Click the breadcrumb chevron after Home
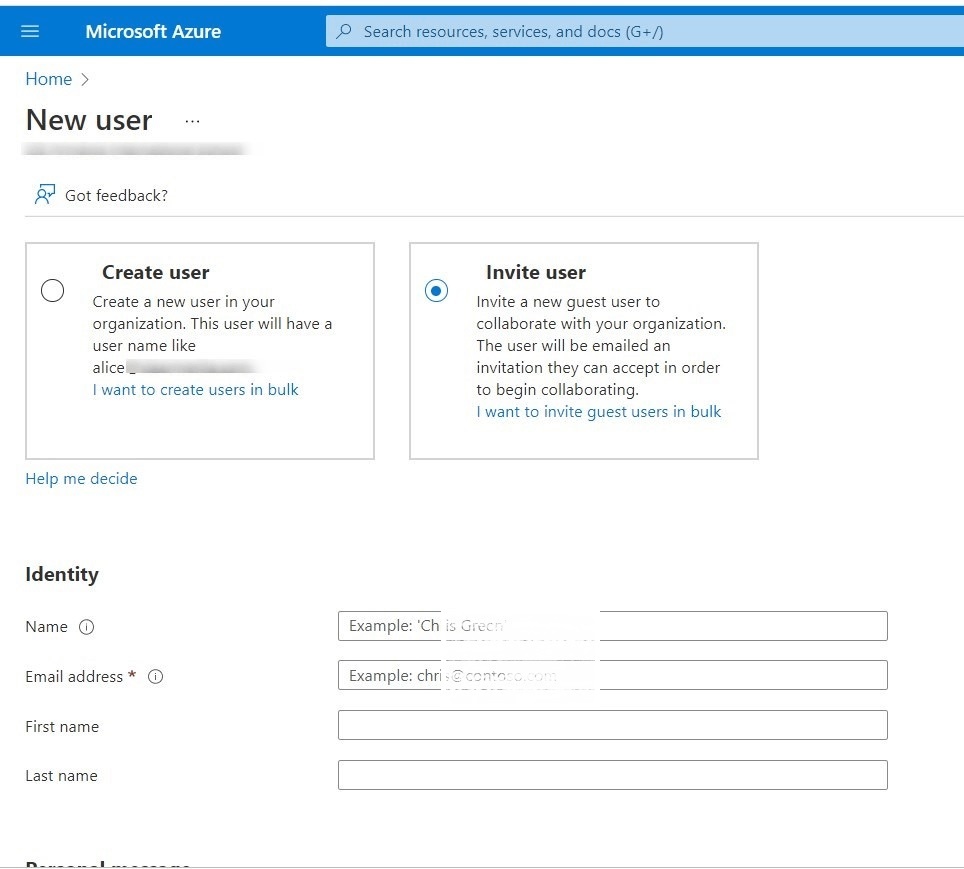964x869 pixels. [85, 79]
